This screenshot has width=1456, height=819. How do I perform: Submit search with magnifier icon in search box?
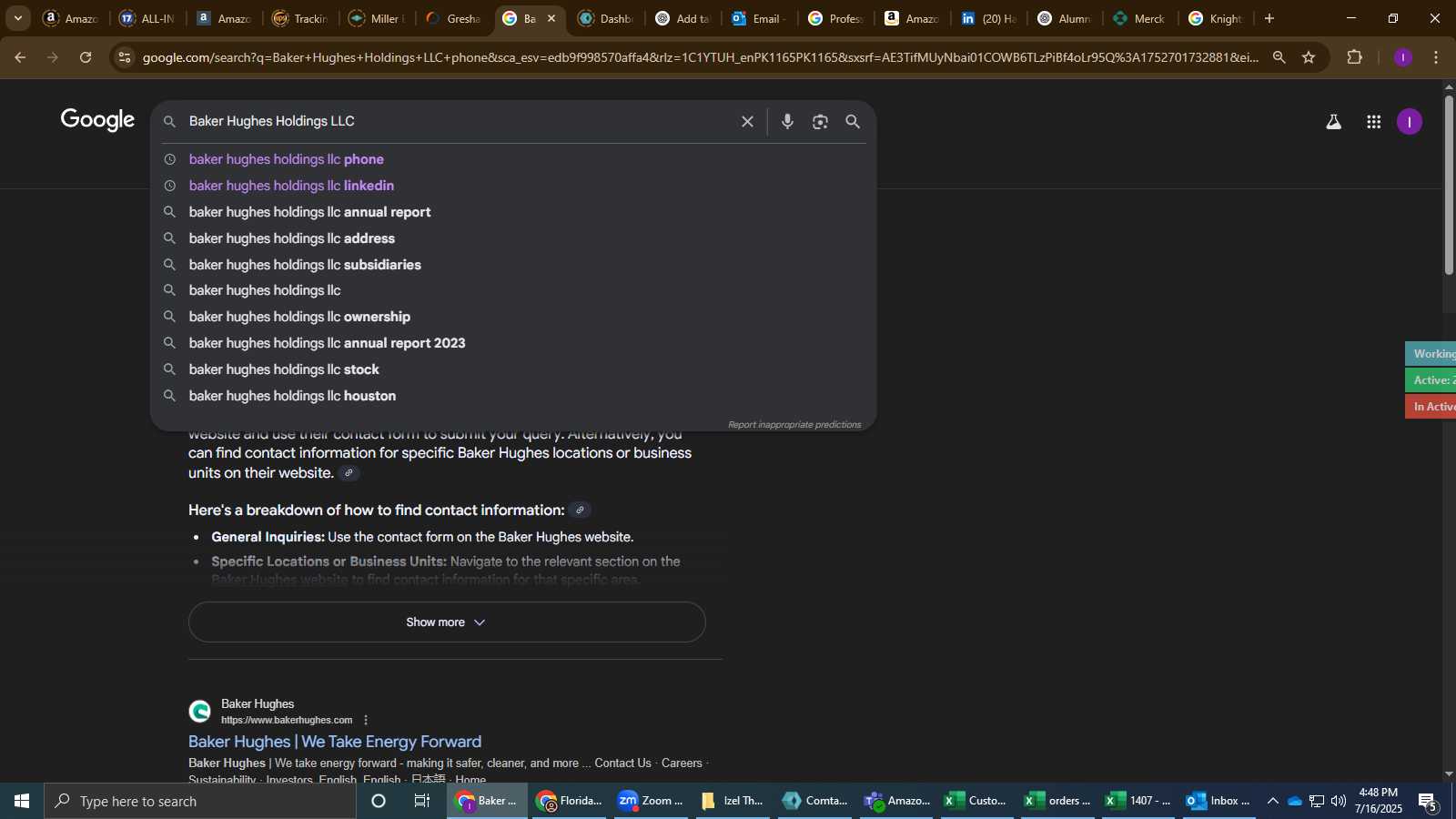(x=853, y=121)
